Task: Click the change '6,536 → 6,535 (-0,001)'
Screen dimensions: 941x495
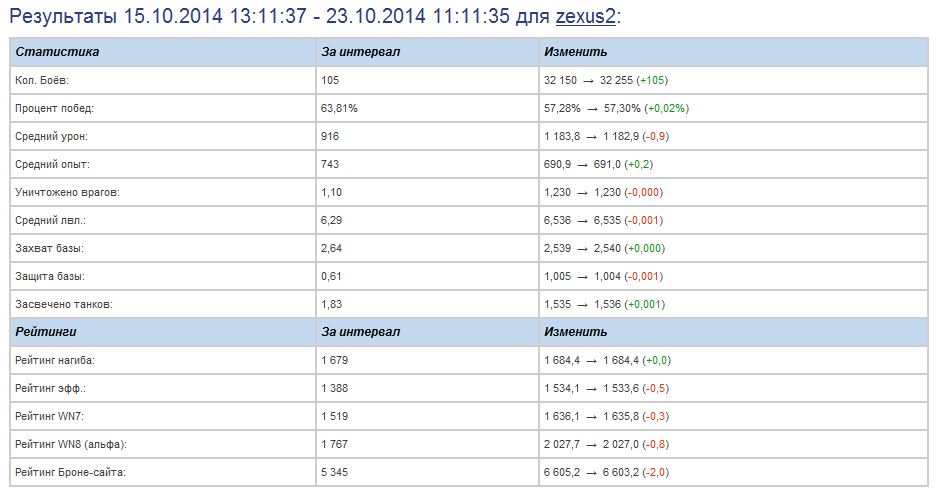Action: [x=603, y=221]
